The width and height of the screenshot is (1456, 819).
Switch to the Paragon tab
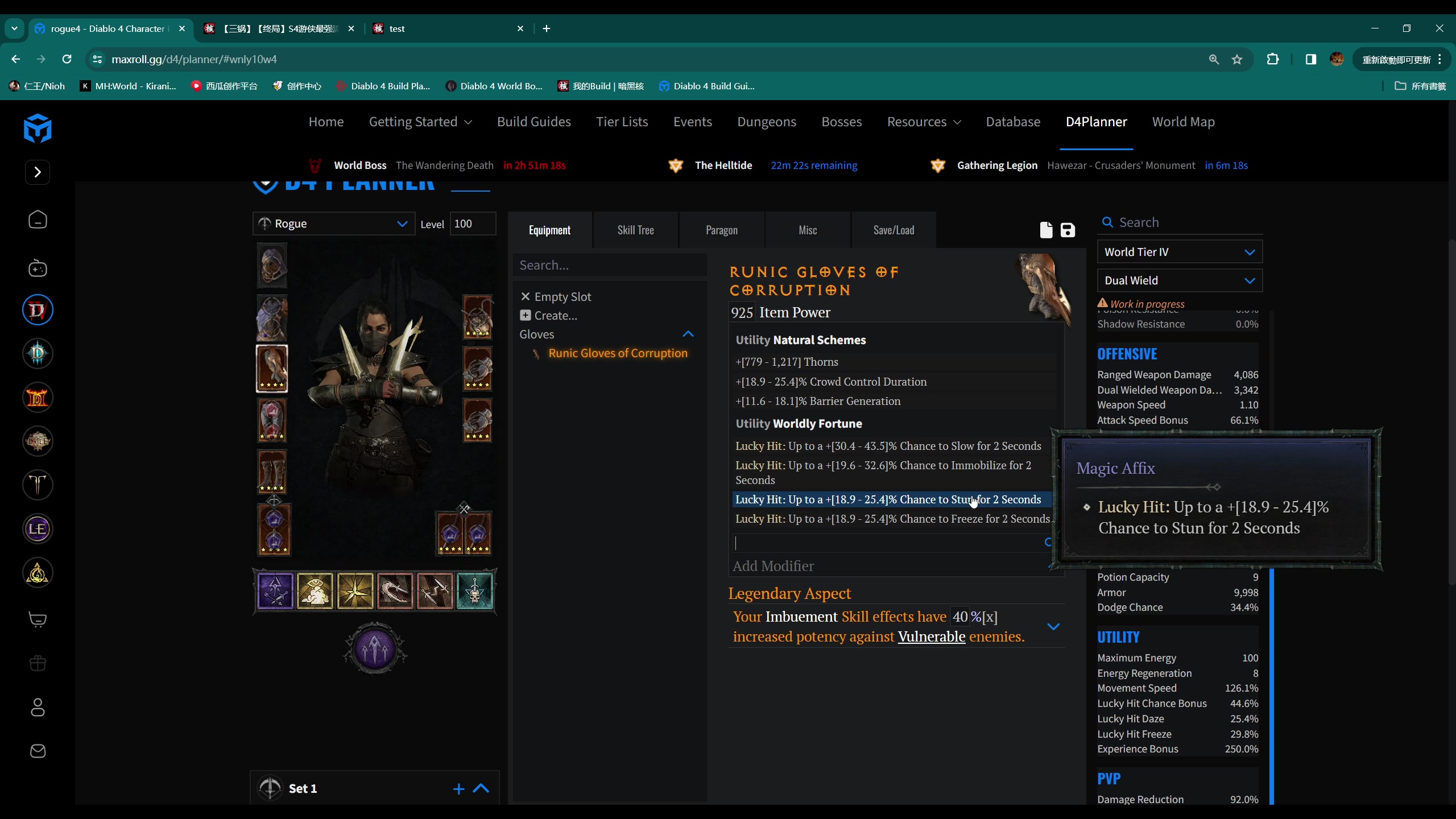722,230
